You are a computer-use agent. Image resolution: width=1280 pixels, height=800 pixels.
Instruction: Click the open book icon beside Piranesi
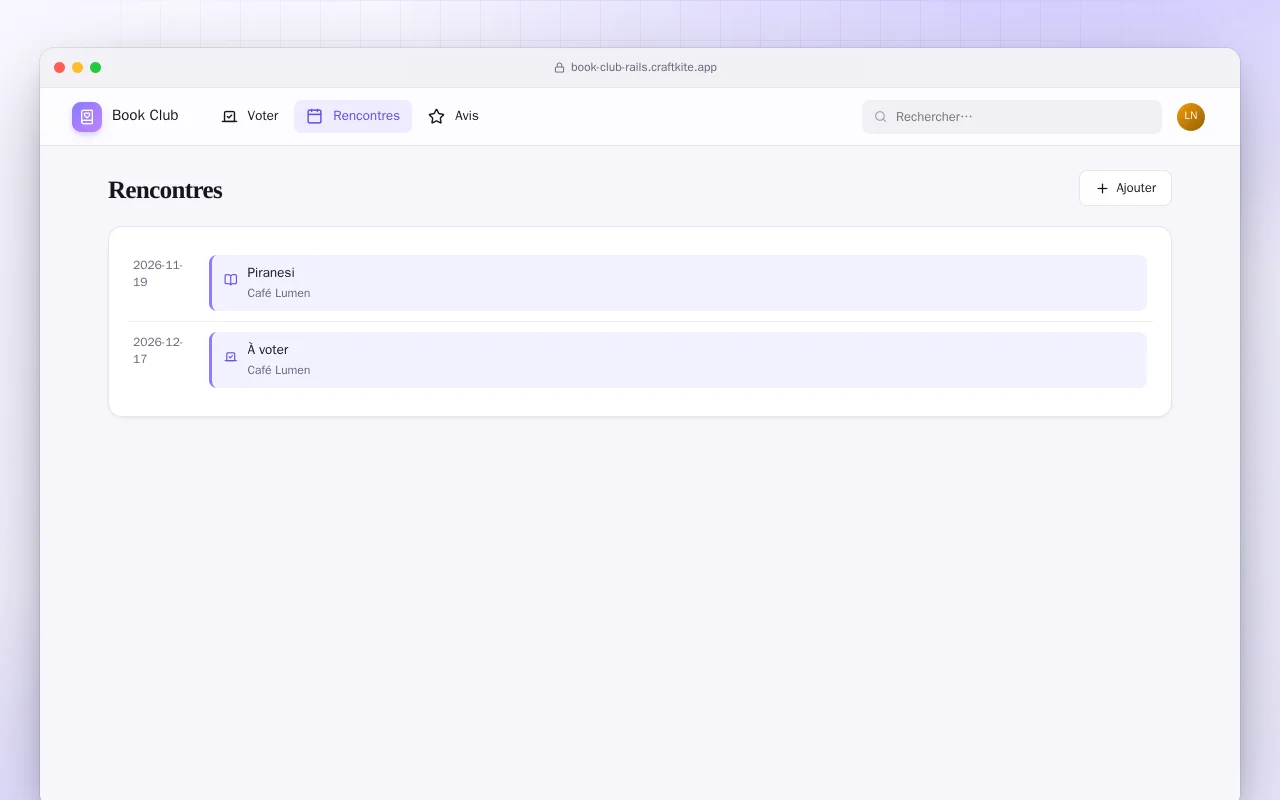tap(231, 280)
